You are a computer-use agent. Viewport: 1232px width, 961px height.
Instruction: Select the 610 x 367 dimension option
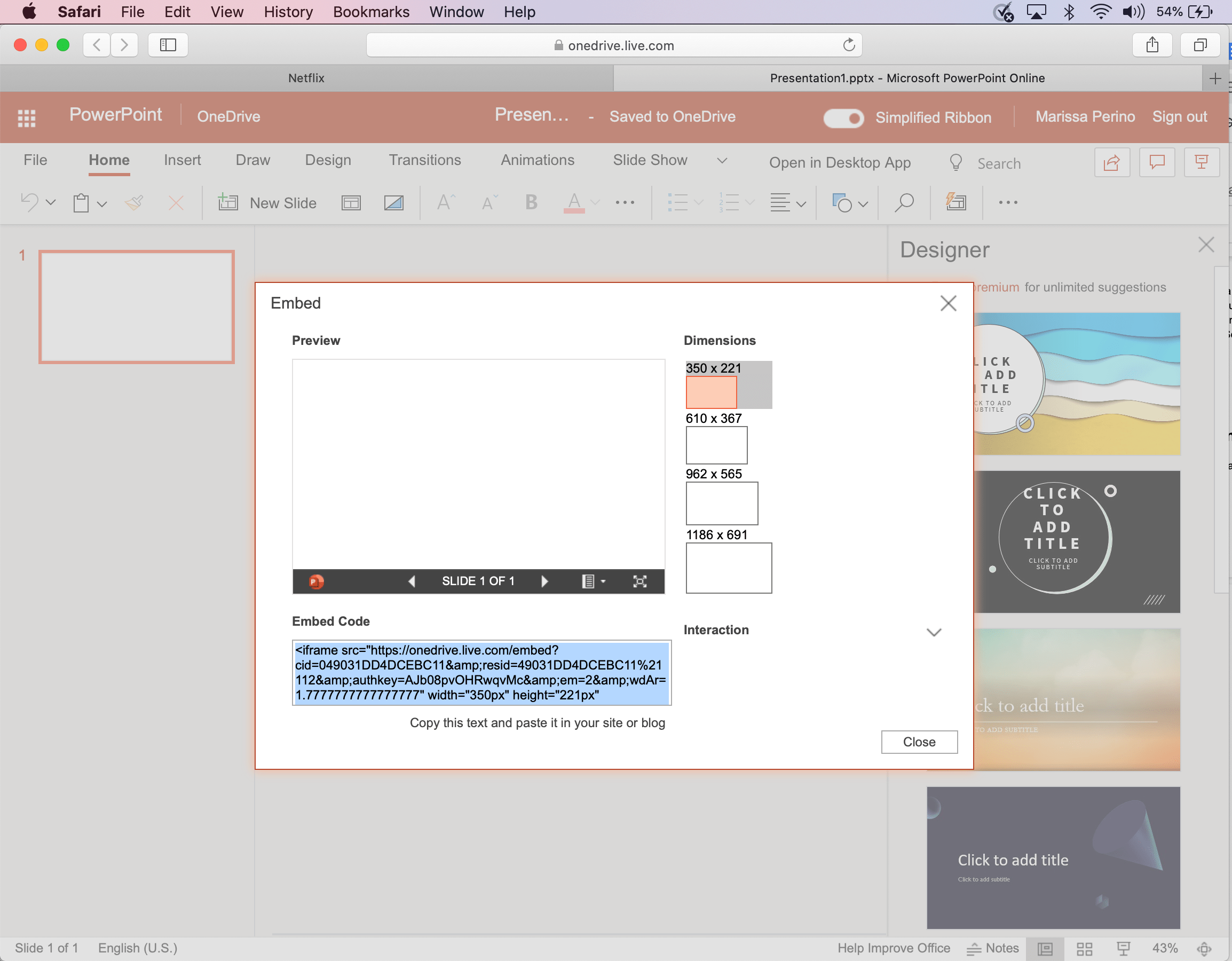[716, 445]
